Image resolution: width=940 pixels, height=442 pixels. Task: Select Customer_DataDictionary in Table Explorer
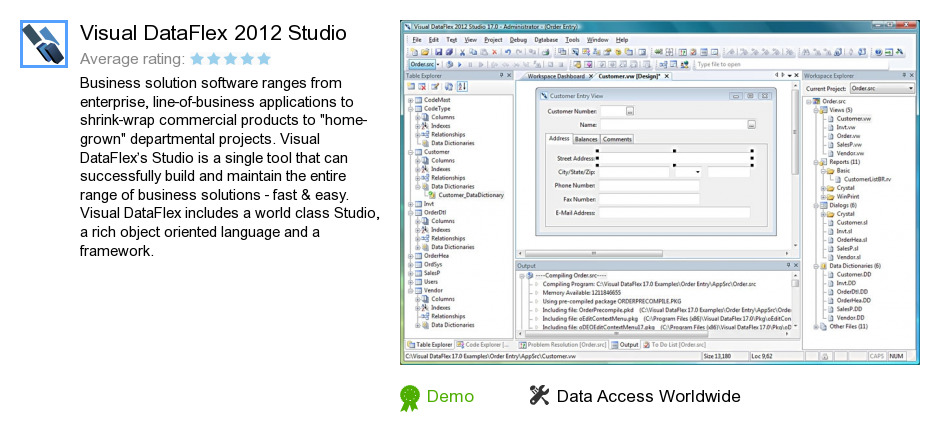471,195
